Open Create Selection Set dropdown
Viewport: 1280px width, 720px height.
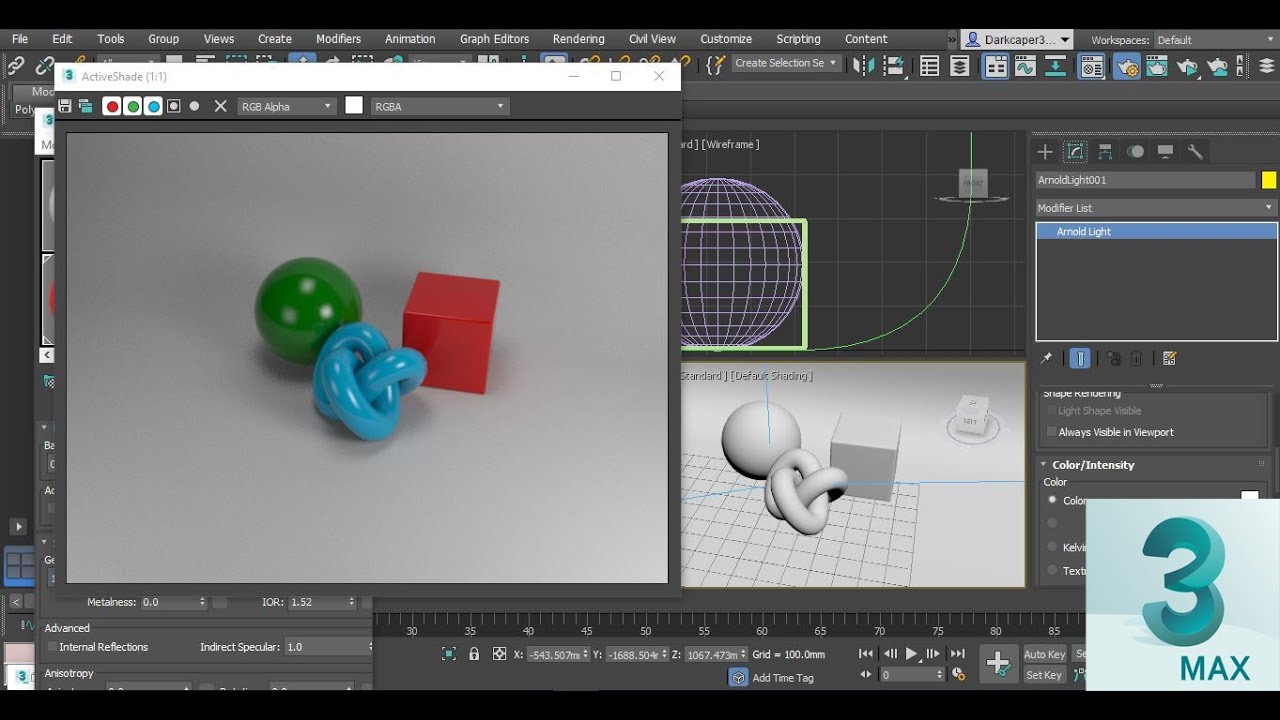coord(786,63)
